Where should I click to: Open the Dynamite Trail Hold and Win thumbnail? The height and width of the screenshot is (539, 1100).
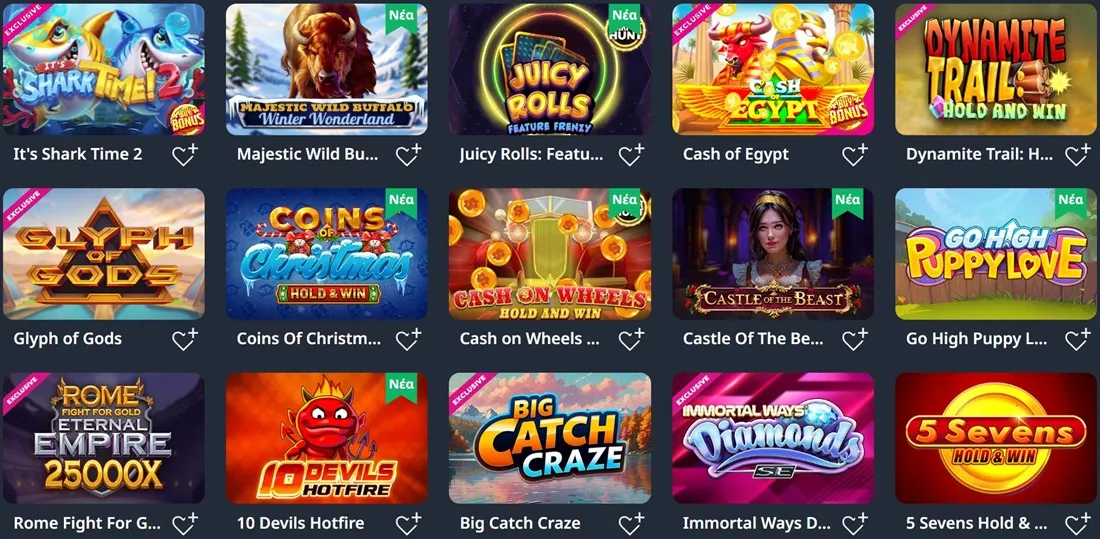click(x=996, y=69)
